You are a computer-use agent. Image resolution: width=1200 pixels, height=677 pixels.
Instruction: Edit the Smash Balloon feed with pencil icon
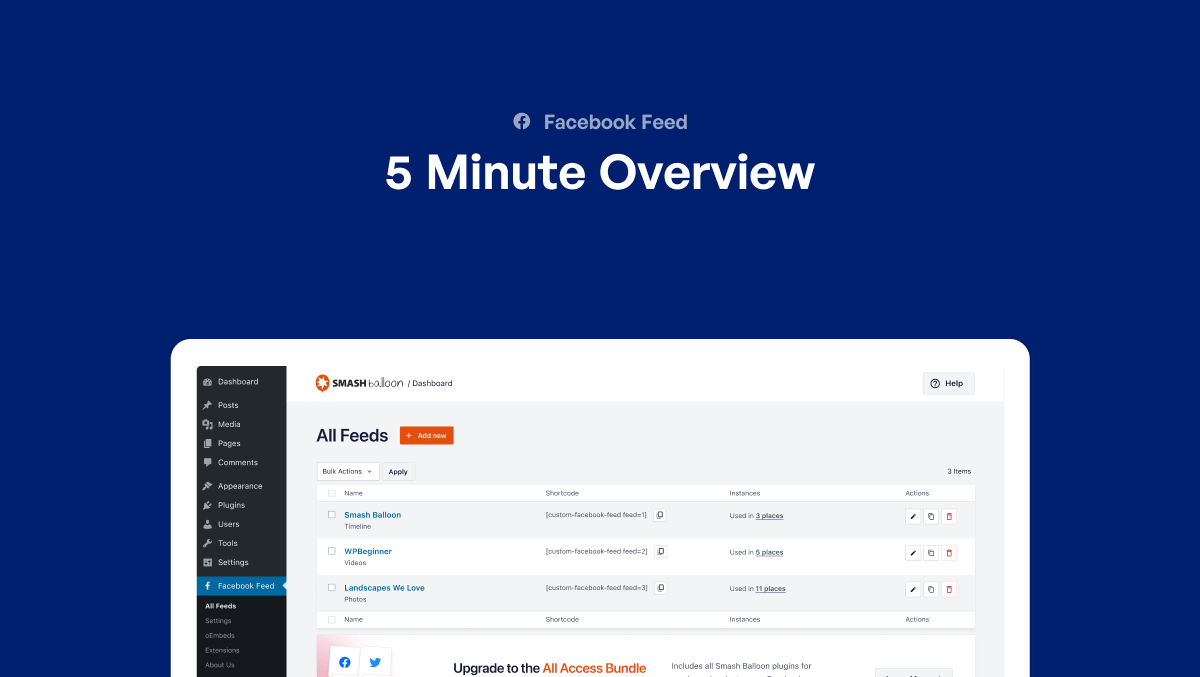pyautogui.click(x=912, y=516)
